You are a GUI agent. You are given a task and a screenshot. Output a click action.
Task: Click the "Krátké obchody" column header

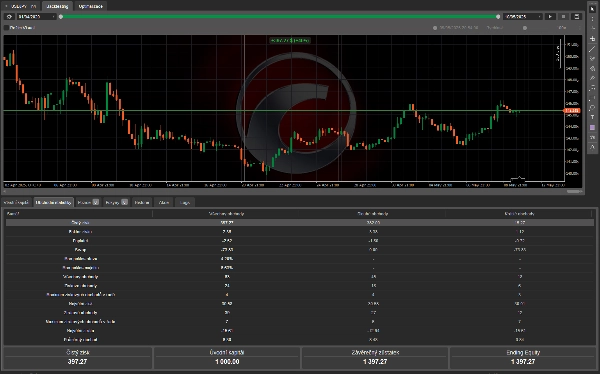click(x=519, y=214)
